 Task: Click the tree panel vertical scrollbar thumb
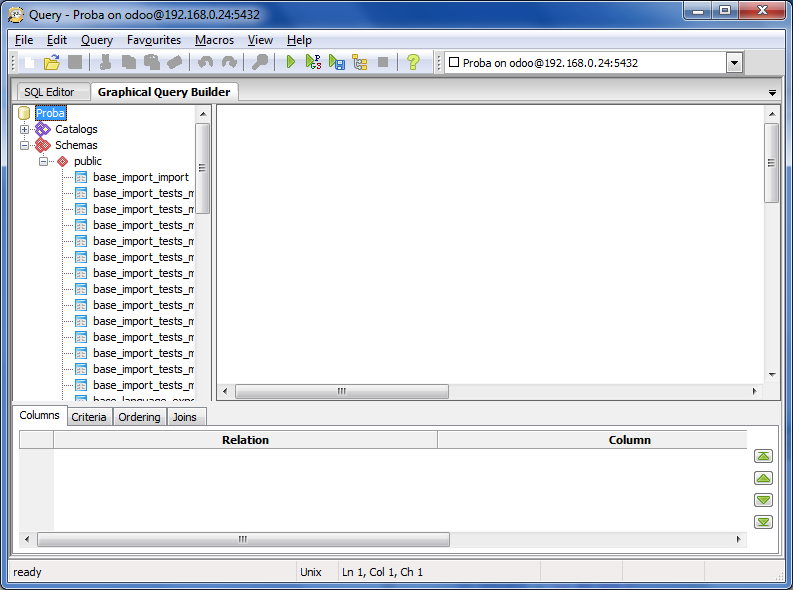(x=202, y=168)
